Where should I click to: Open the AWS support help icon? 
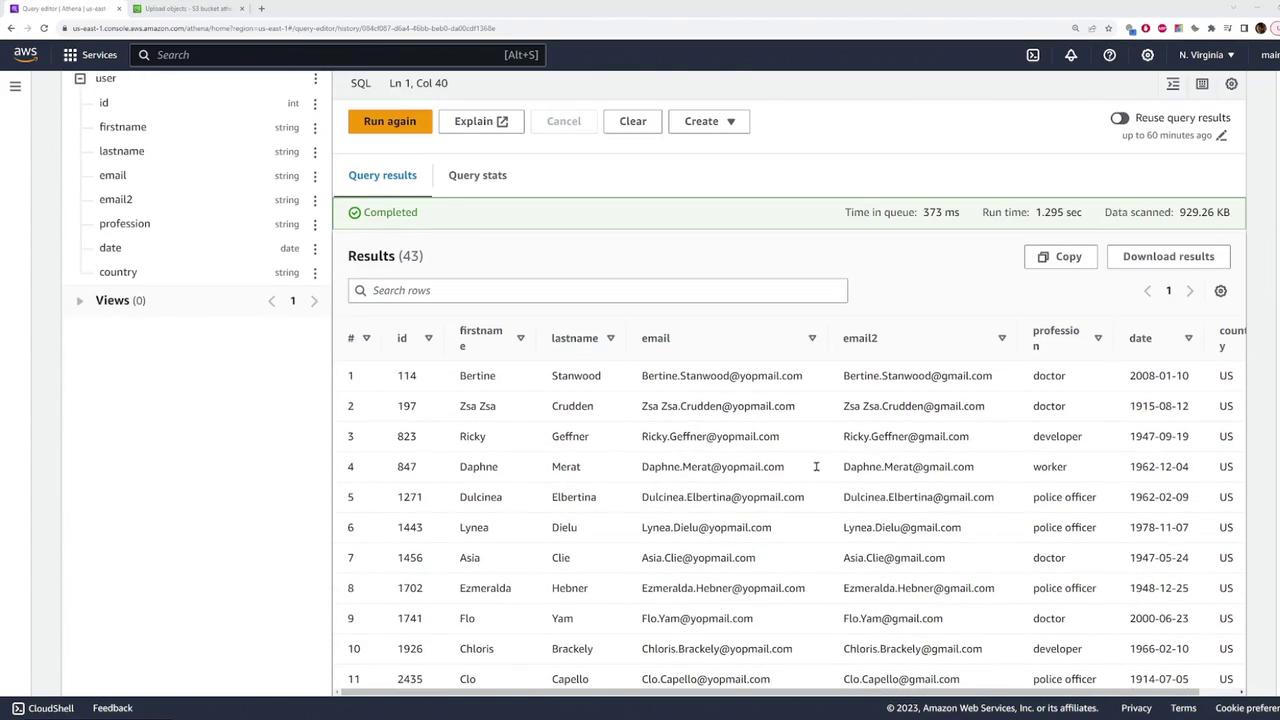click(1109, 55)
